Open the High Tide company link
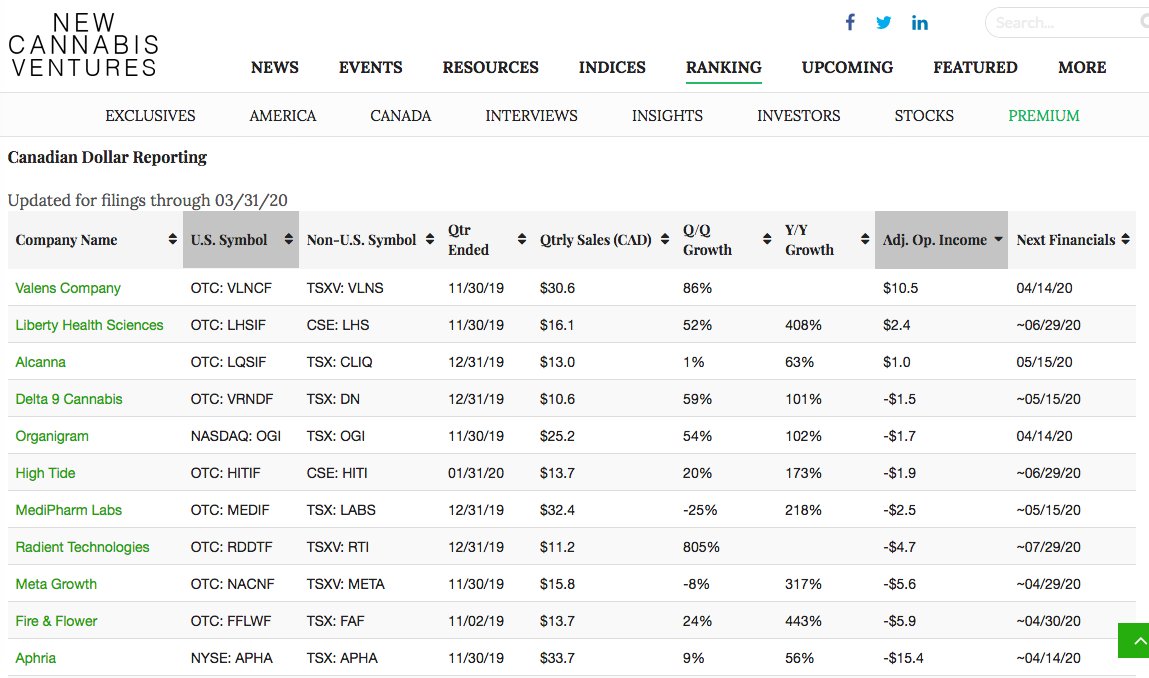This screenshot has width=1149, height=678. (x=45, y=473)
